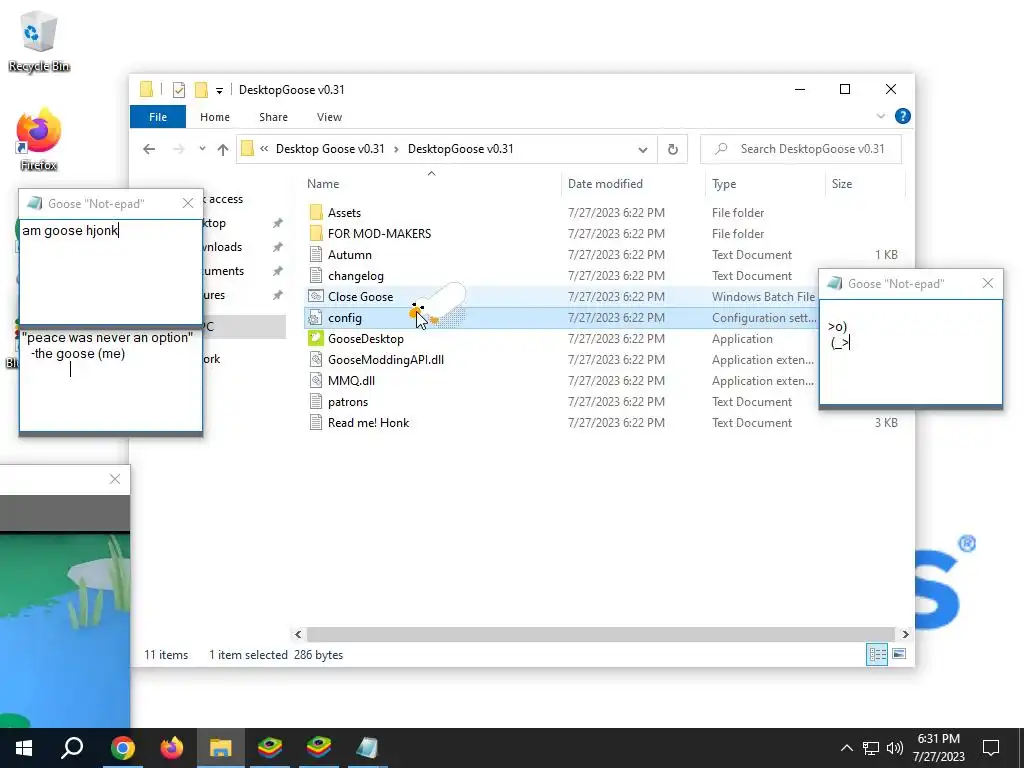The image size is (1024, 768).
Task: Show hidden system tray icons
Action: point(846,748)
